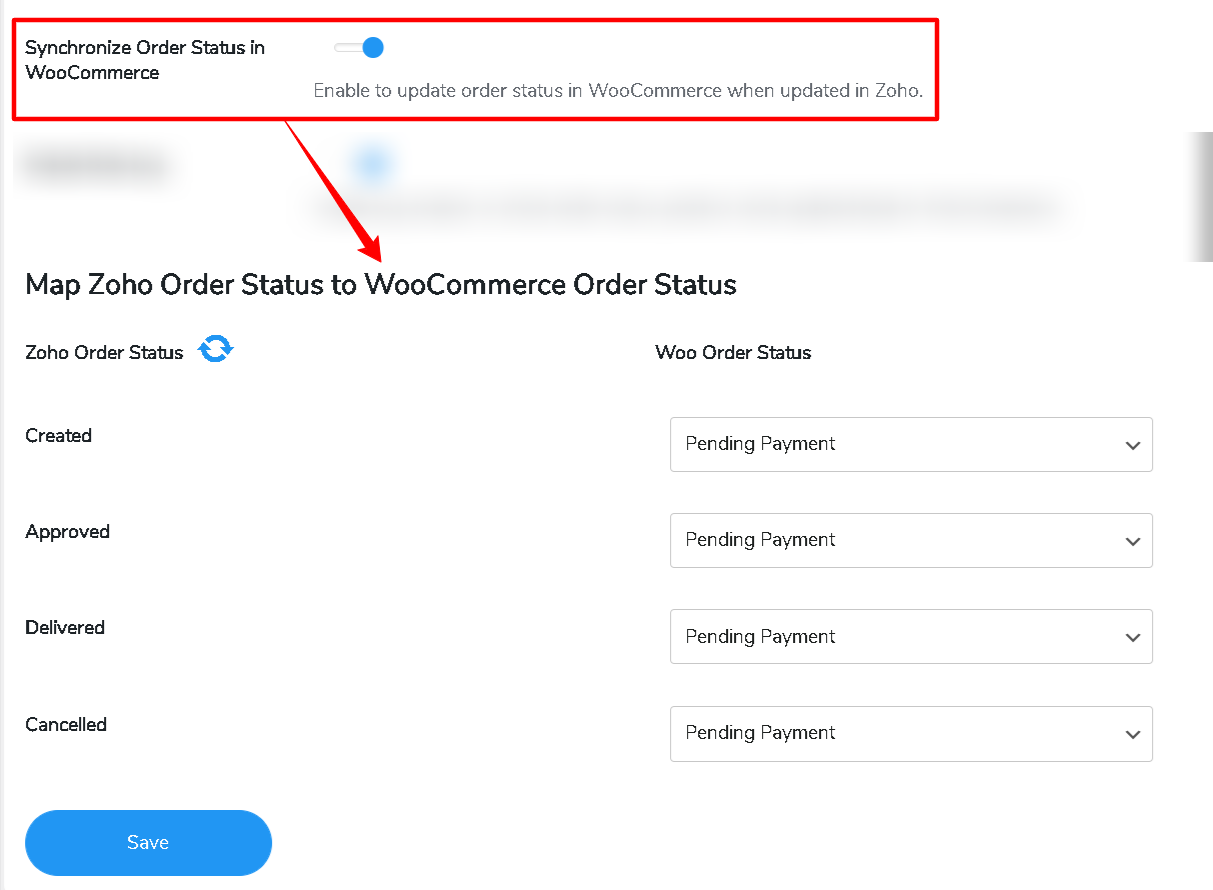Click the Zoho Order Status column label
Viewport: 1213px width, 890px height.
[x=103, y=352]
